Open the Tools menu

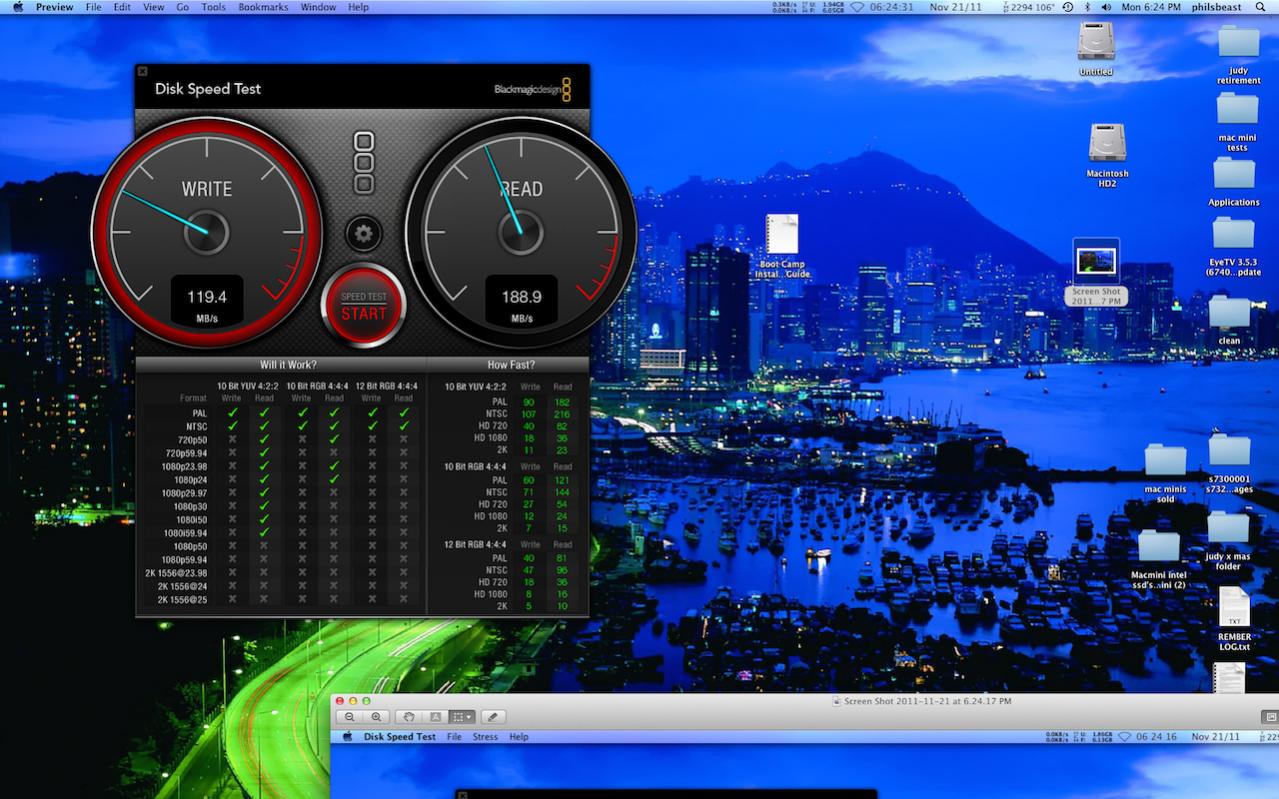[x=214, y=7]
